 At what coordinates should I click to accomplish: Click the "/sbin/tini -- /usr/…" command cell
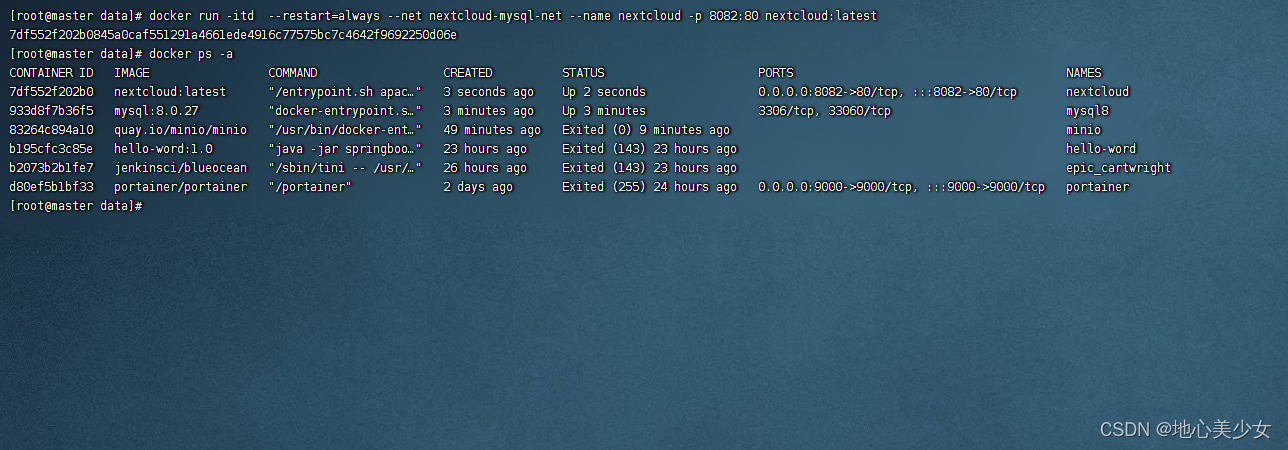[345, 168]
